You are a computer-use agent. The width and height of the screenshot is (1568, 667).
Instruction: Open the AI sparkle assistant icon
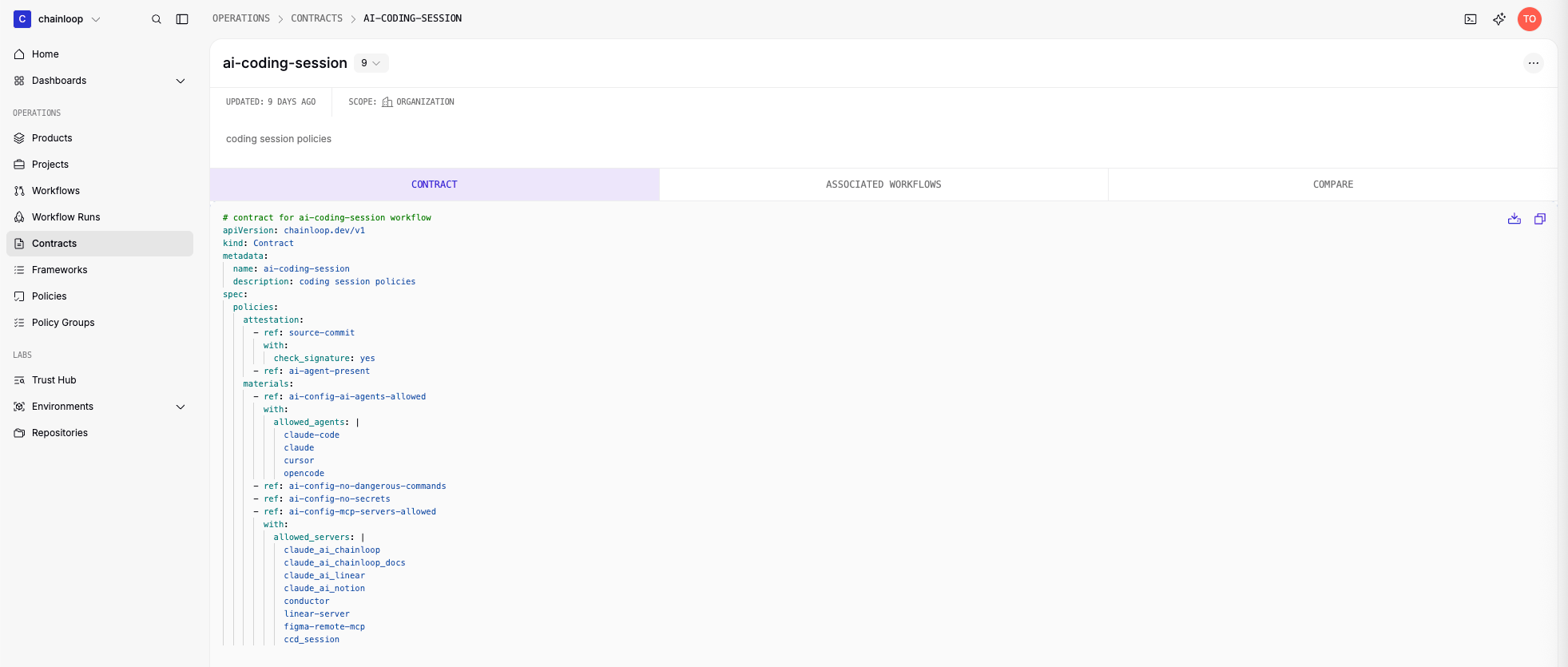pos(1499,19)
